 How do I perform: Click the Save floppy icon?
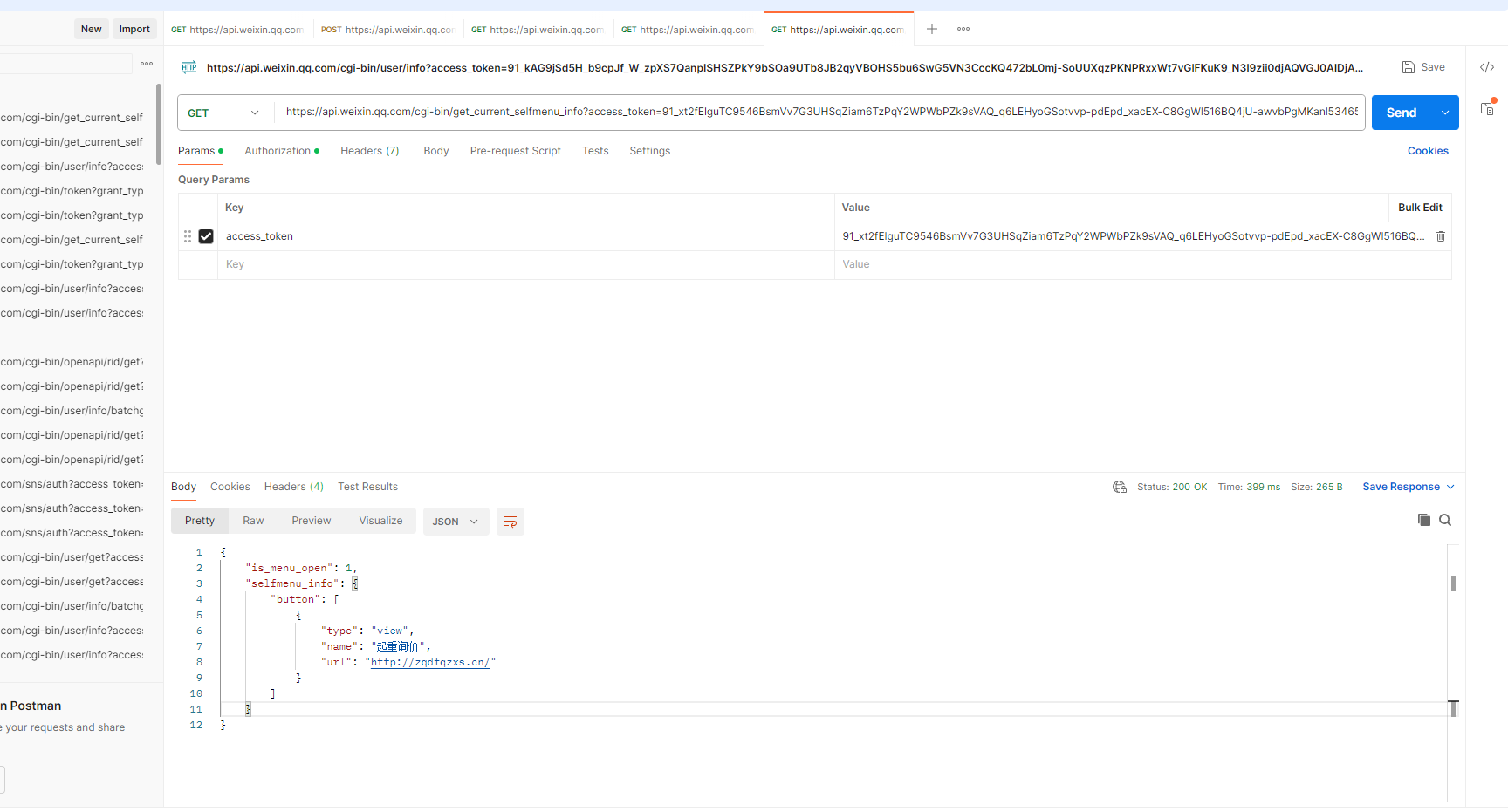click(1409, 67)
